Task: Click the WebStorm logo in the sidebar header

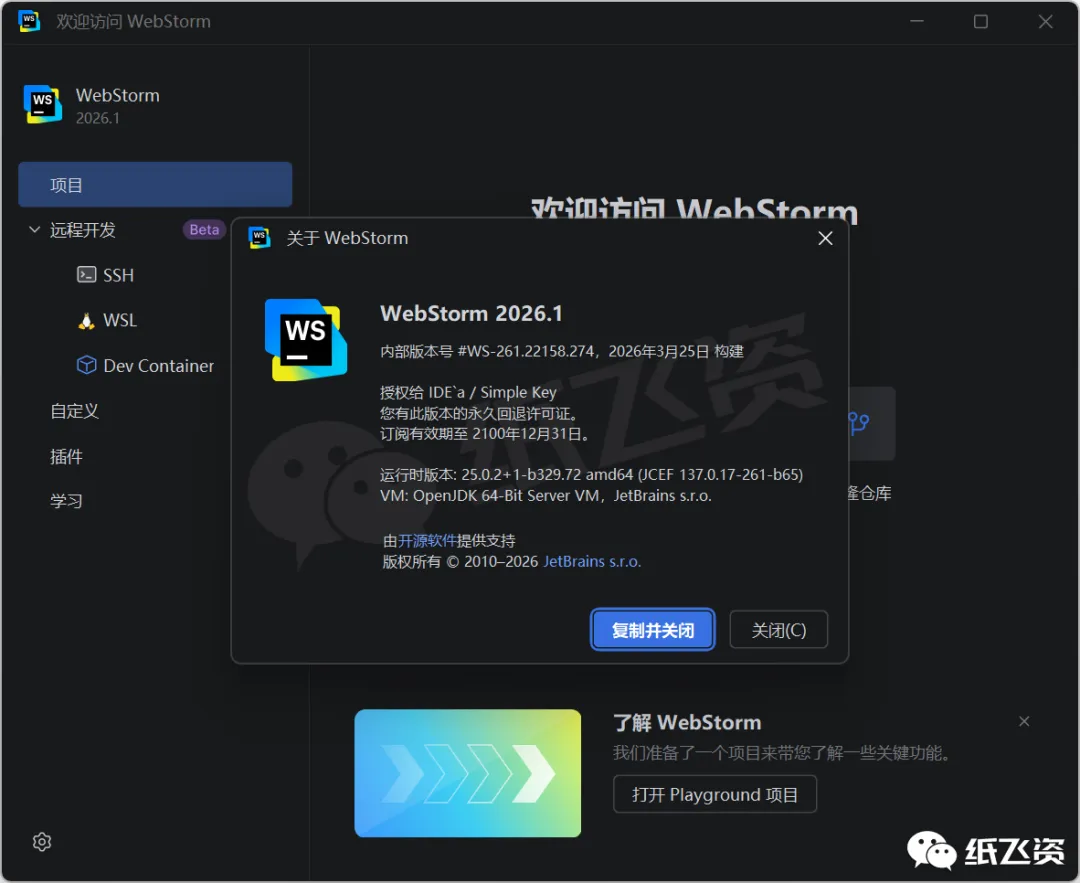Action: 43,104
